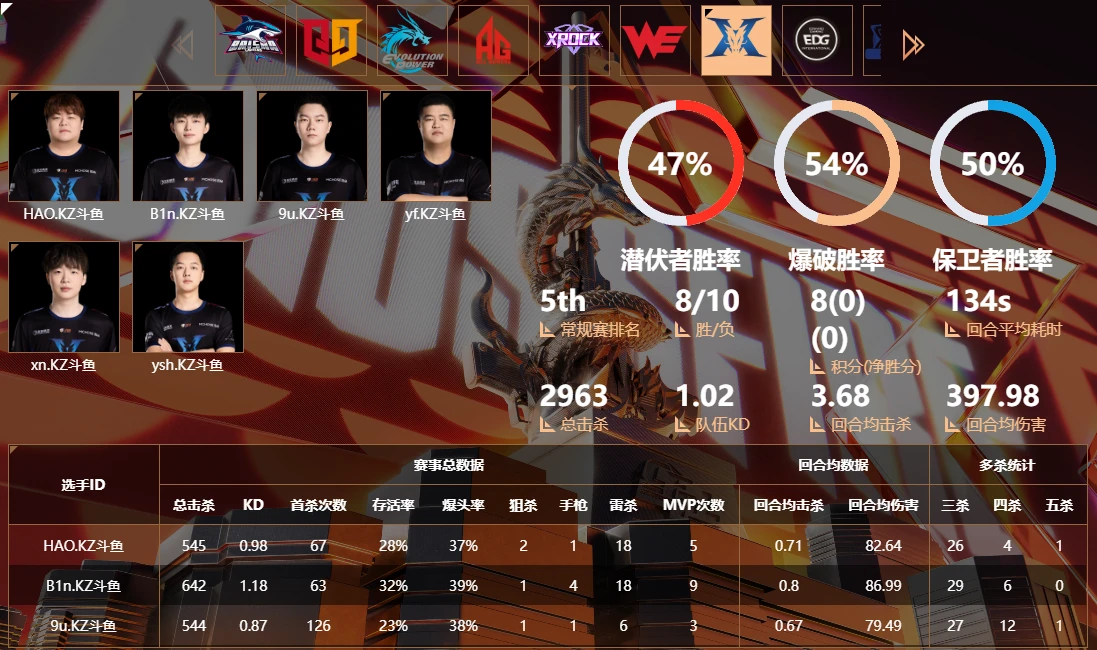
Task: Click the highlighted KZ team logo
Action: pos(736,41)
